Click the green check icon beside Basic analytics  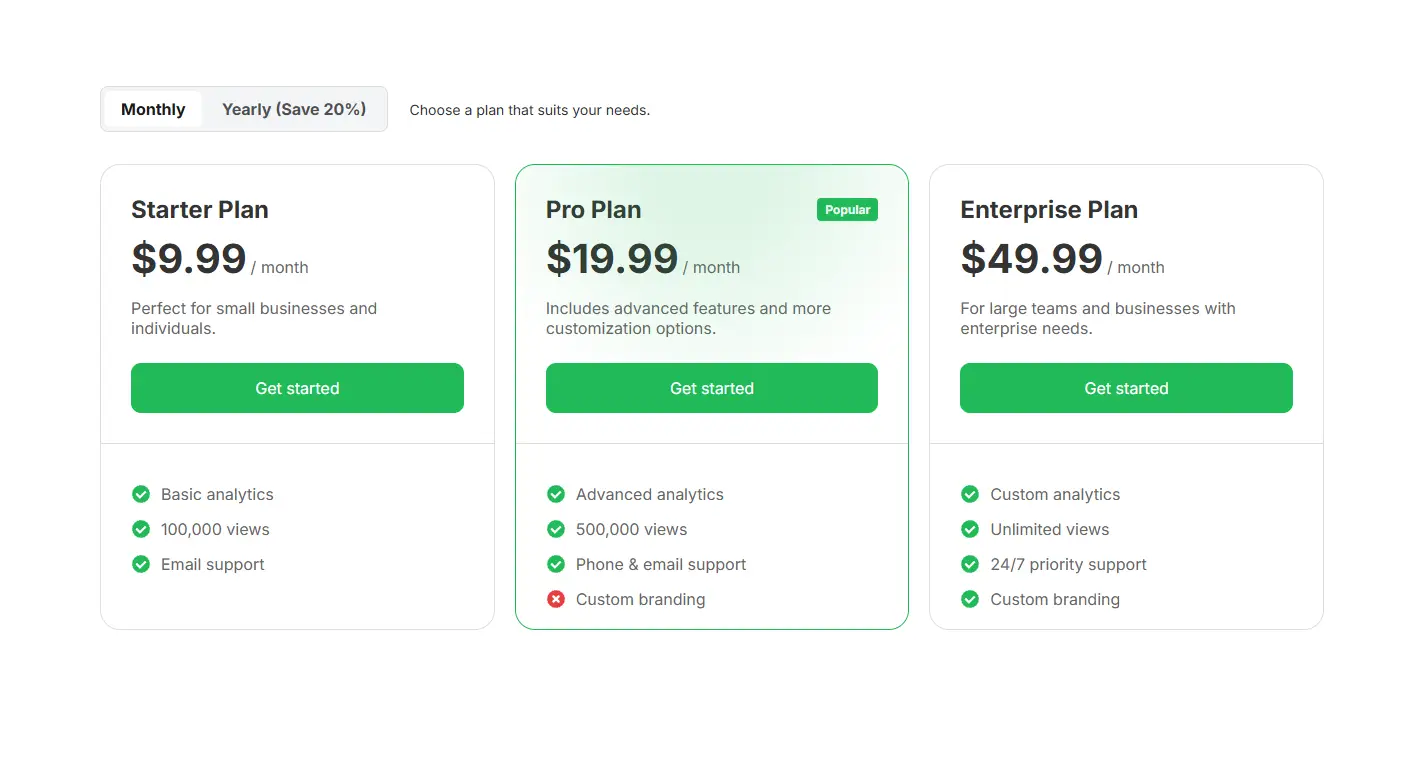[x=141, y=494]
